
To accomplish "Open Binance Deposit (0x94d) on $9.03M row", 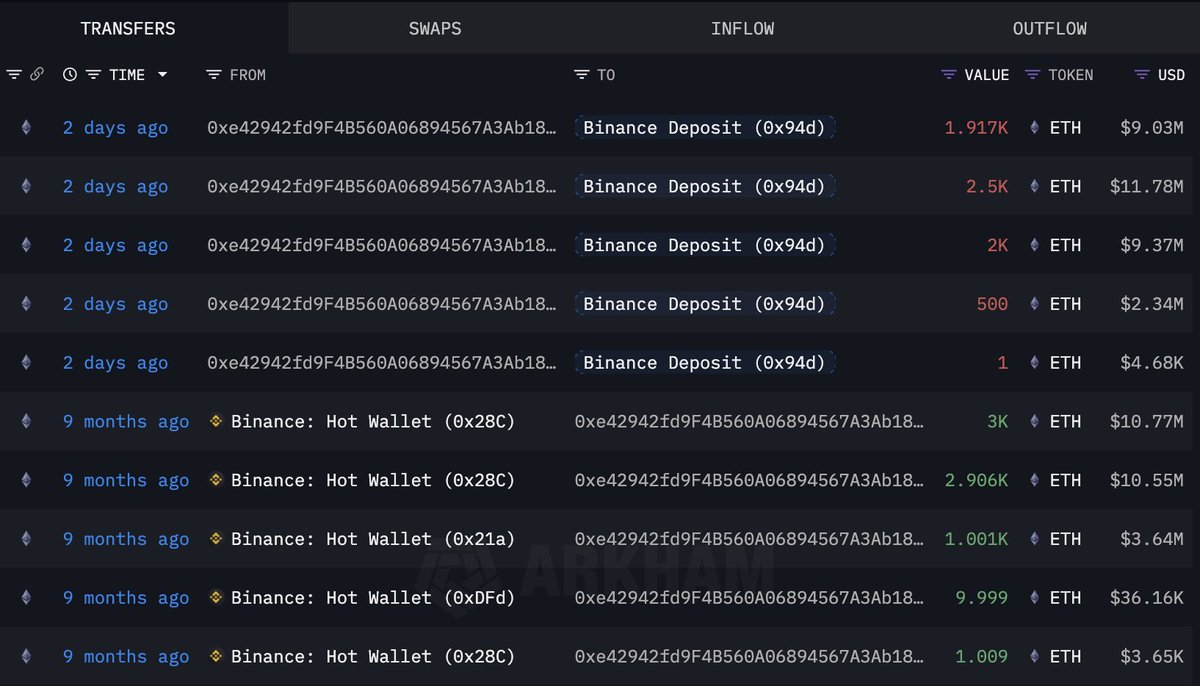I will (705, 127).
